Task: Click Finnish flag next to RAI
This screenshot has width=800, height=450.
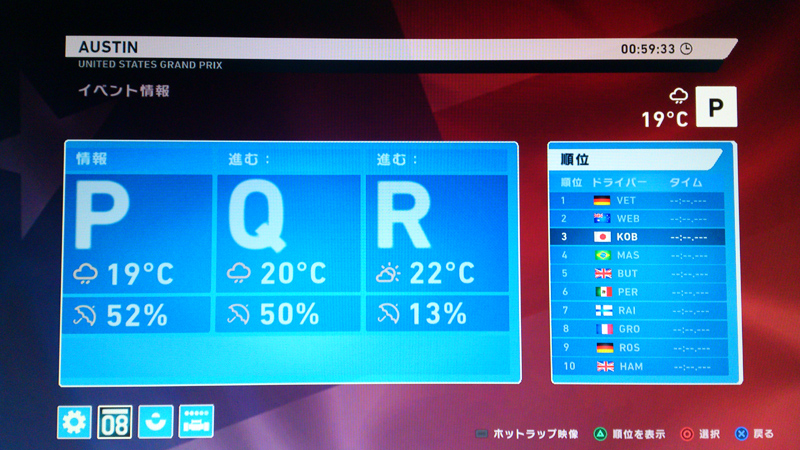Action: point(605,310)
